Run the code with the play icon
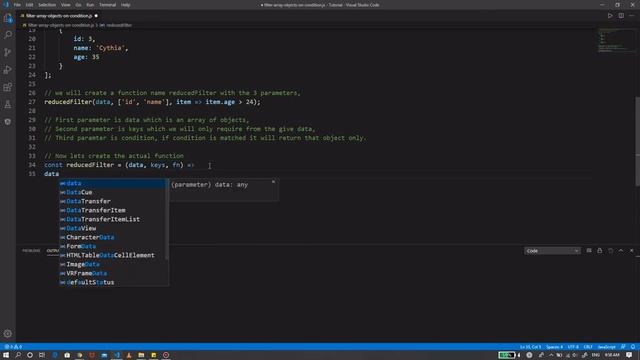The image size is (640, 360). [610, 16]
